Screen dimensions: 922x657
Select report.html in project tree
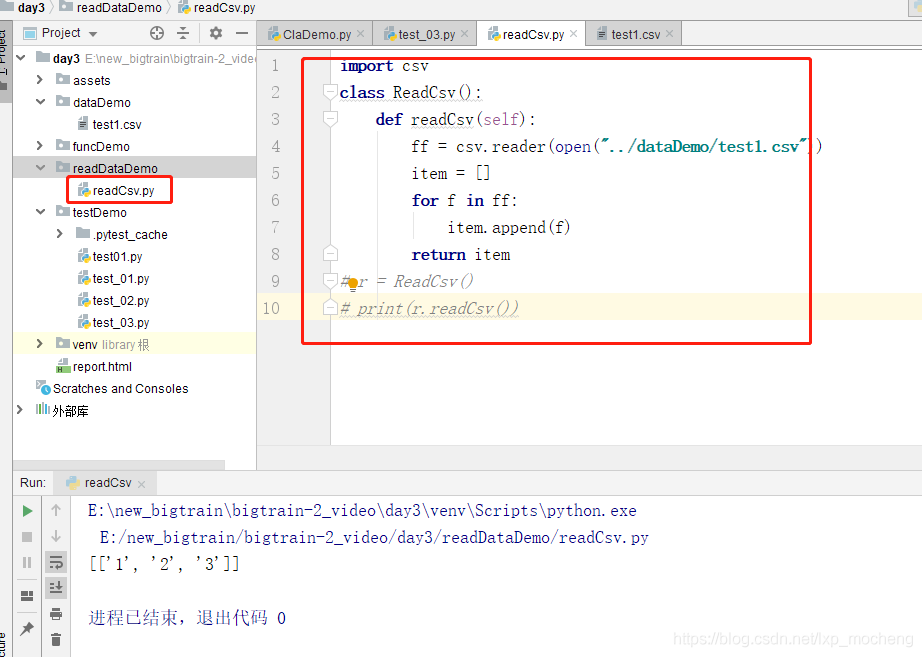click(102, 366)
